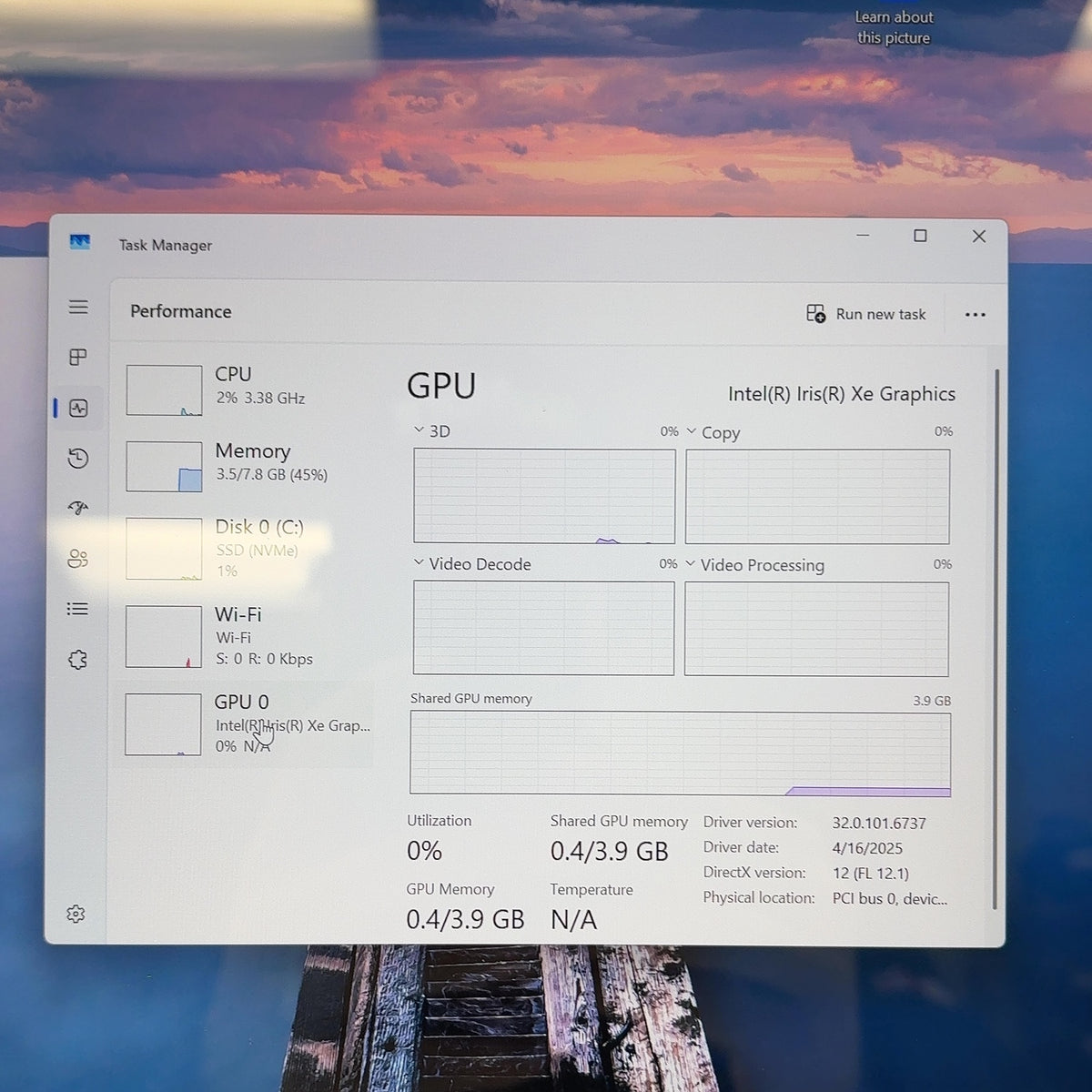Open the App history page icon

tap(78, 458)
